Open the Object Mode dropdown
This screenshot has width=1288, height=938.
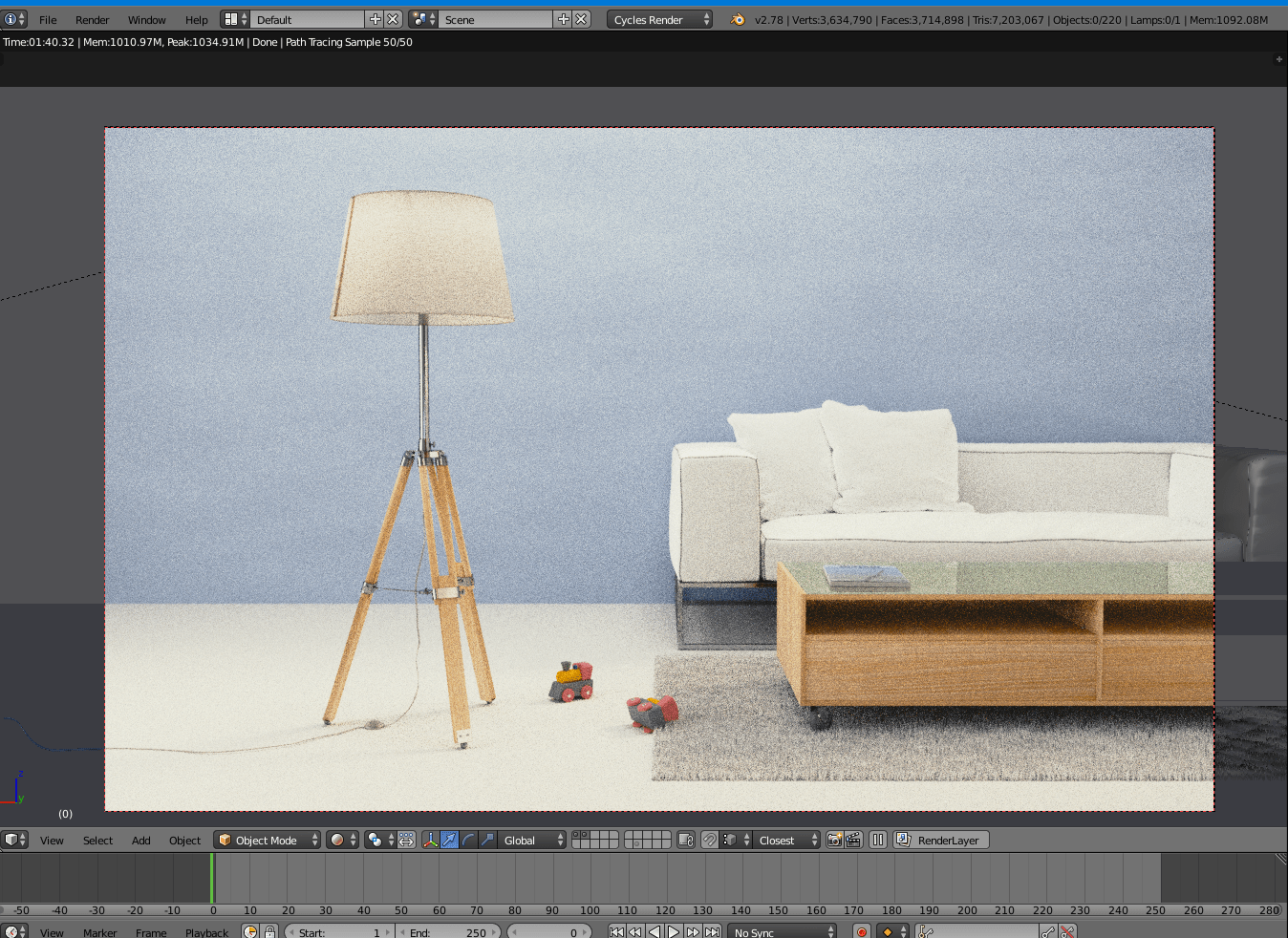[x=267, y=840]
